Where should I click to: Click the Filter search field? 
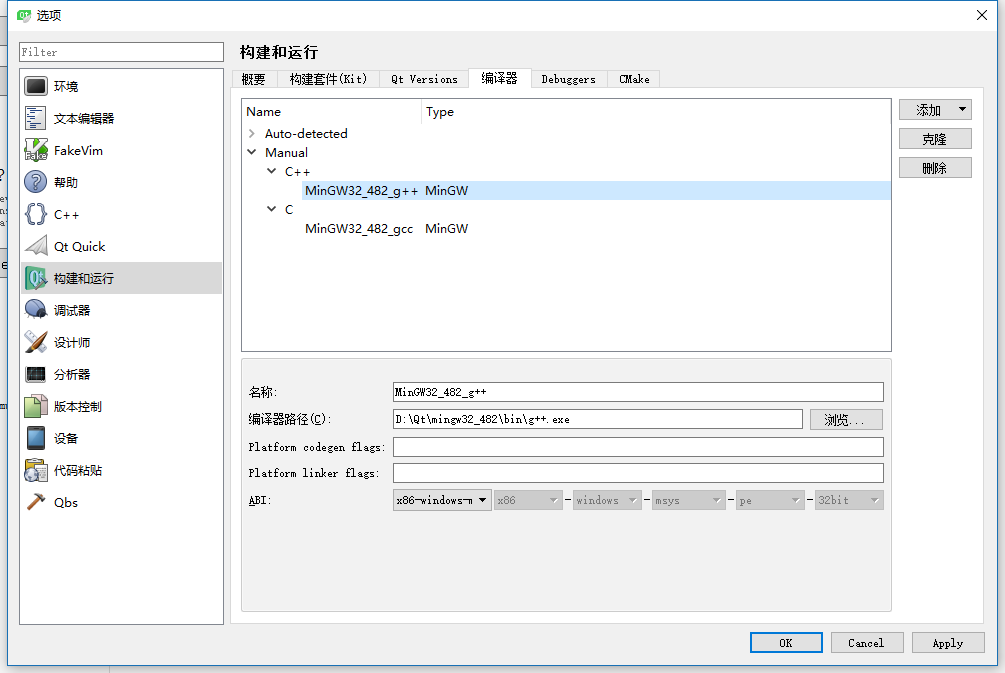[x=121, y=52]
